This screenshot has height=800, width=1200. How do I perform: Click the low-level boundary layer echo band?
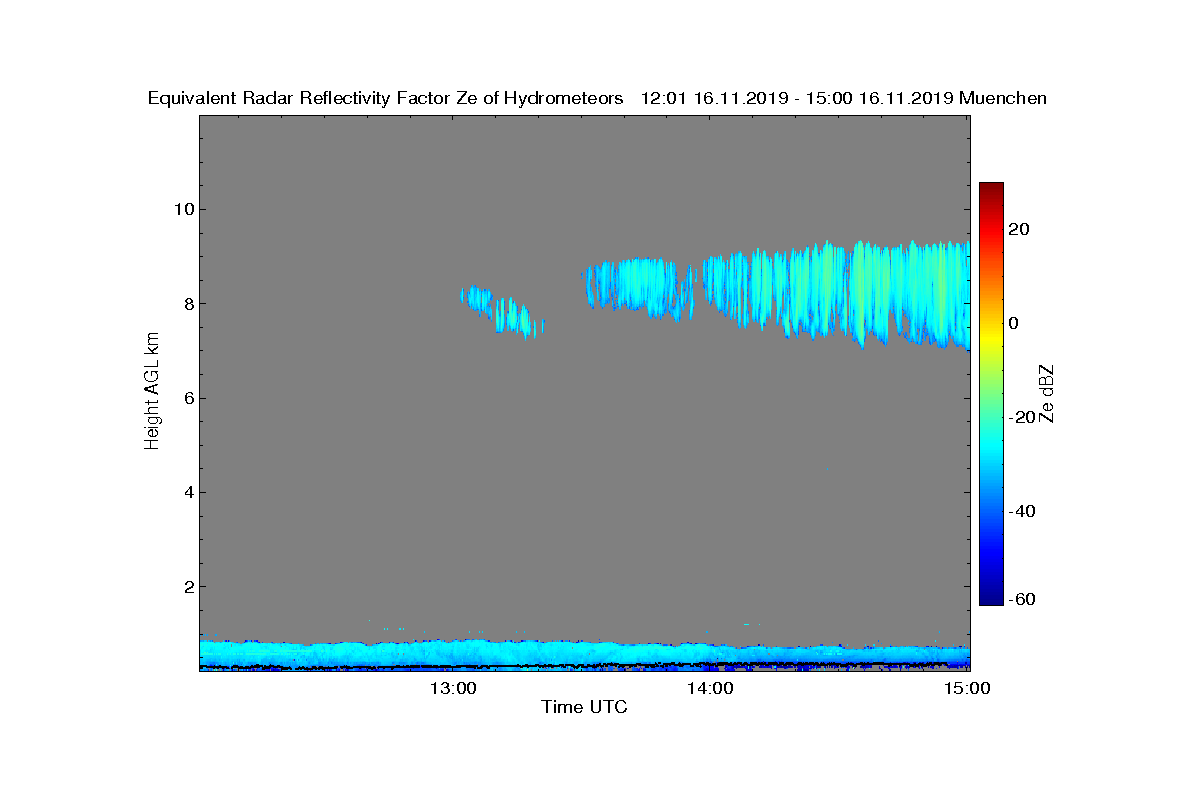pos(584,654)
